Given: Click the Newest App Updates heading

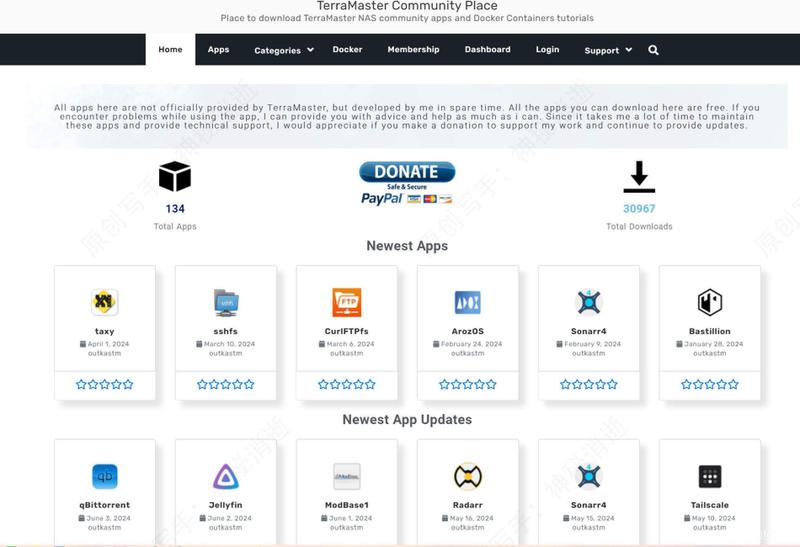Looking at the screenshot, I should tap(407, 420).
